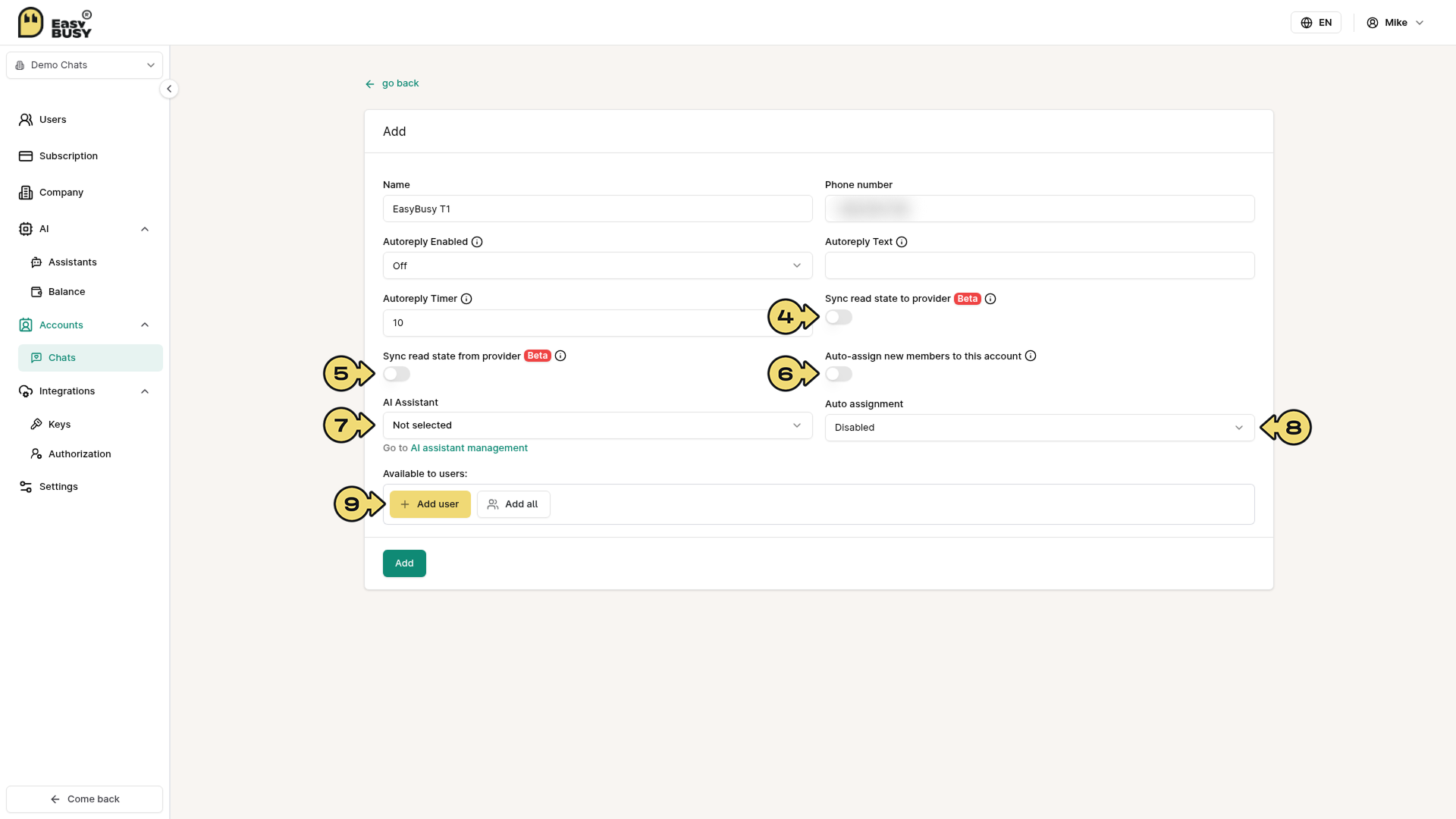The image size is (1456, 819).
Task: Toggle Sync read state to provider switch
Action: tap(839, 317)
